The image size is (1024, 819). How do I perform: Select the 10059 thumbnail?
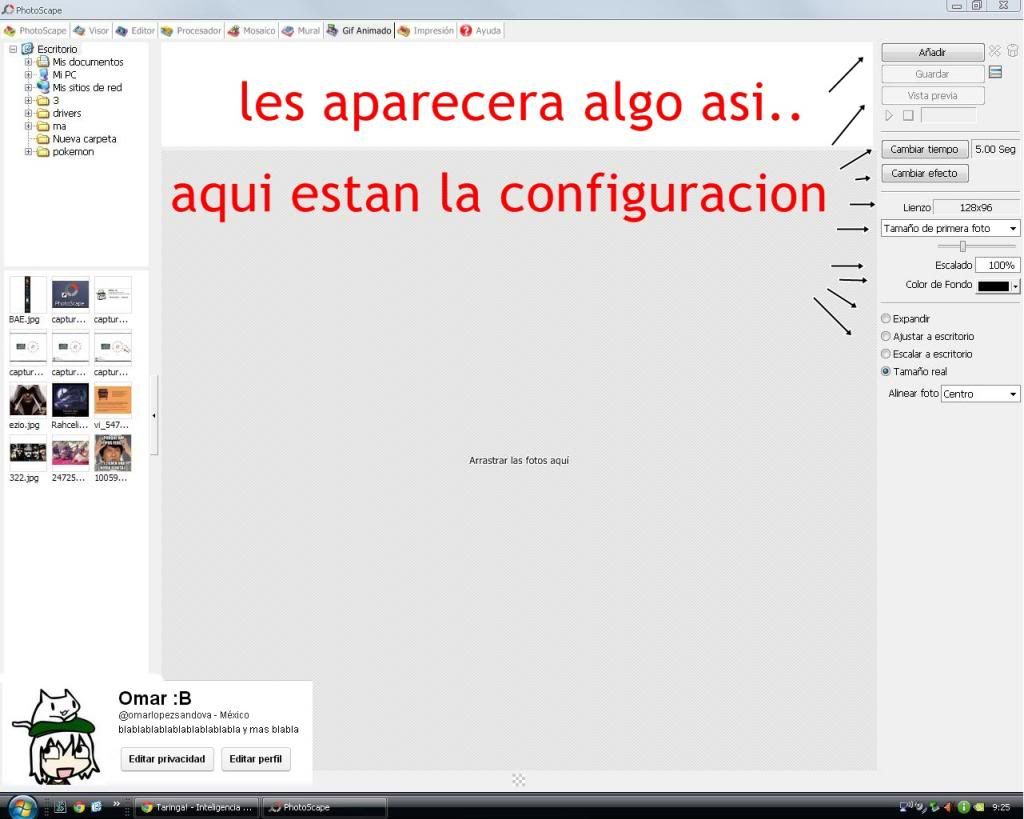click(x=112, y=453)
